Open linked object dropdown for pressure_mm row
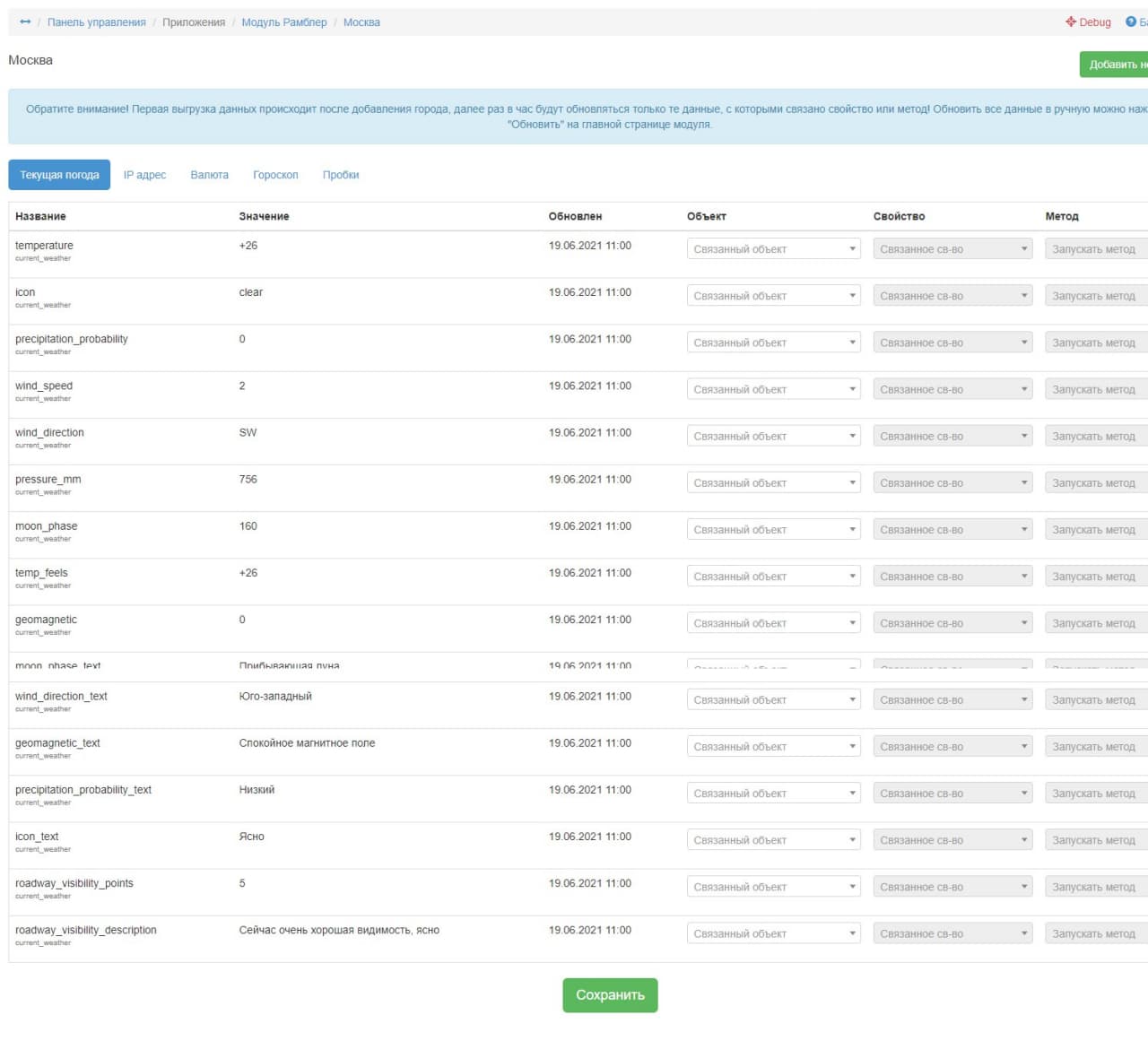Image resolution: width=1148 pixels, height=1041 pixels. pos(773,483)
